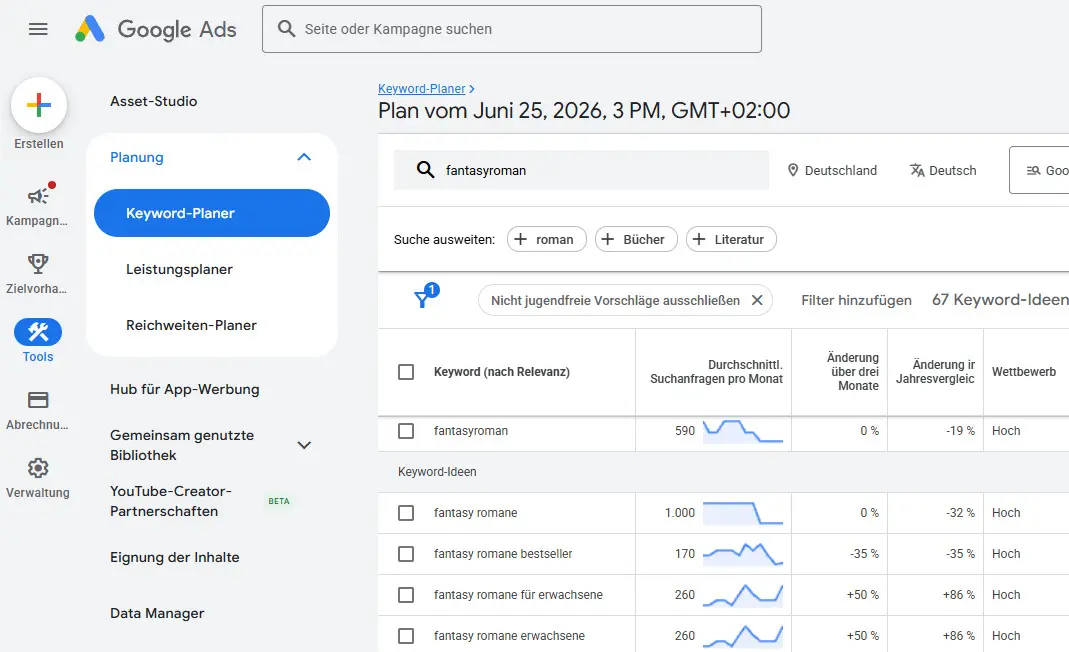The width and height of the screenshot is (1069, 652).
Task: Check fantasy romane für erwachsene checkbox
Action: [x=406, y=595]
